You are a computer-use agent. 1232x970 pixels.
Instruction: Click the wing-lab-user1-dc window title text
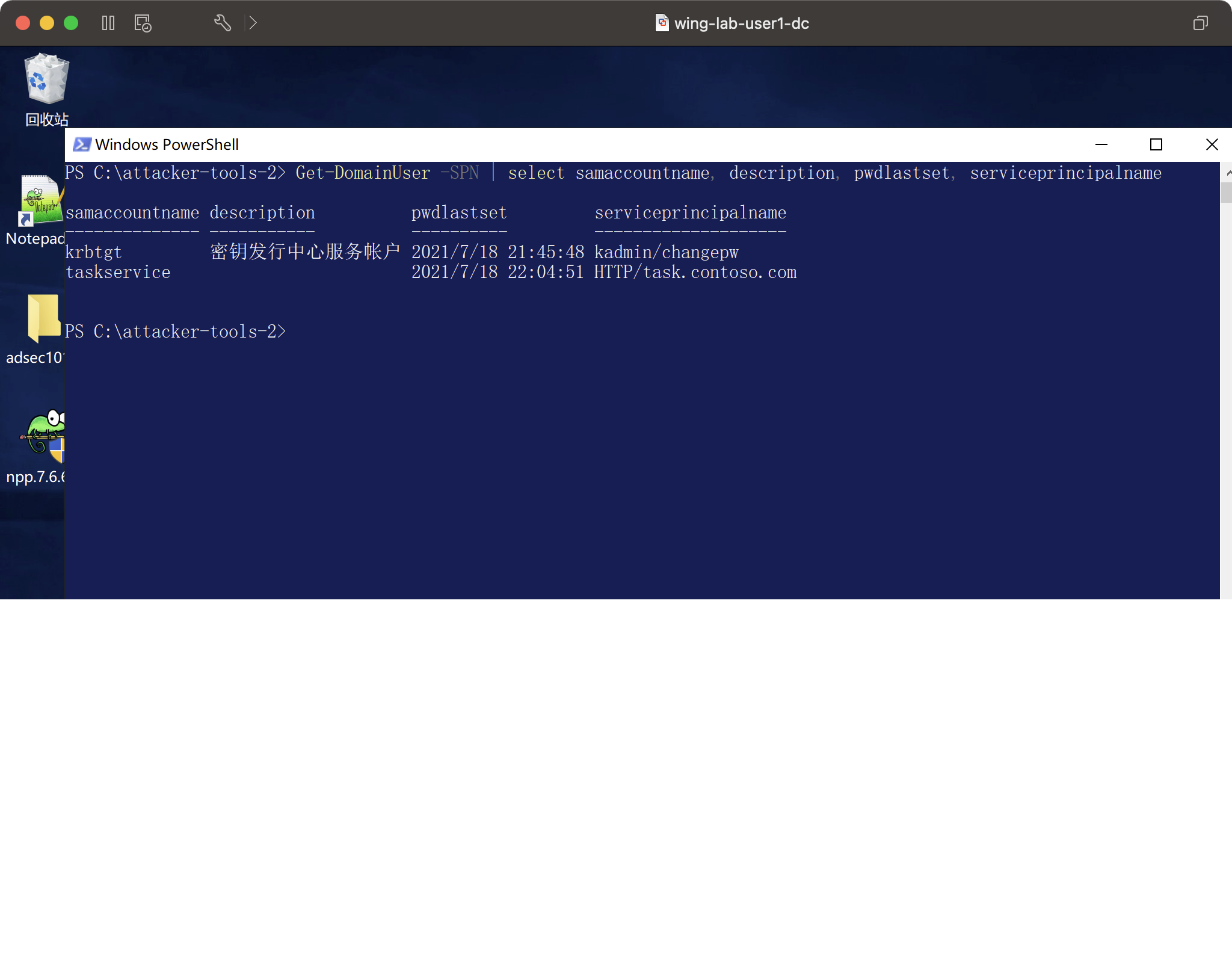[x=742, y=23]
